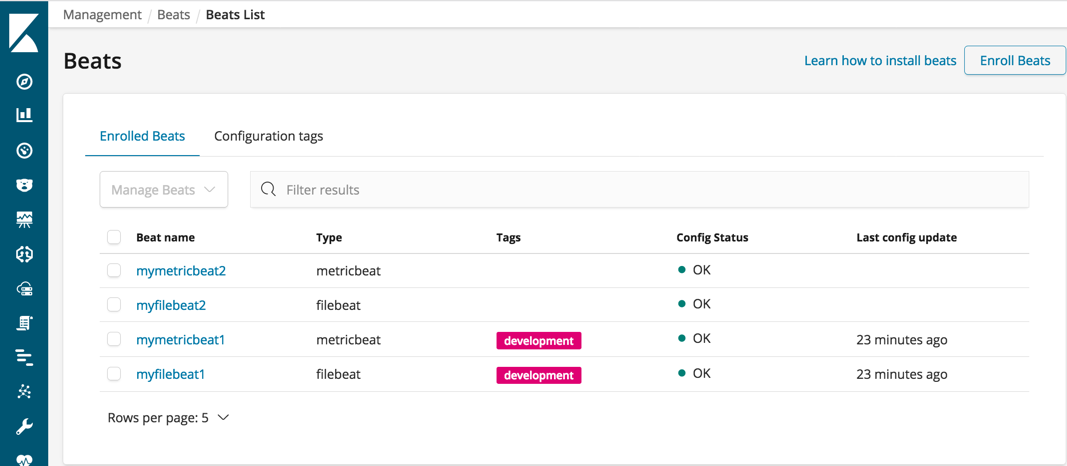Open the Manage Beats dropdown

[x=164, y=190]
